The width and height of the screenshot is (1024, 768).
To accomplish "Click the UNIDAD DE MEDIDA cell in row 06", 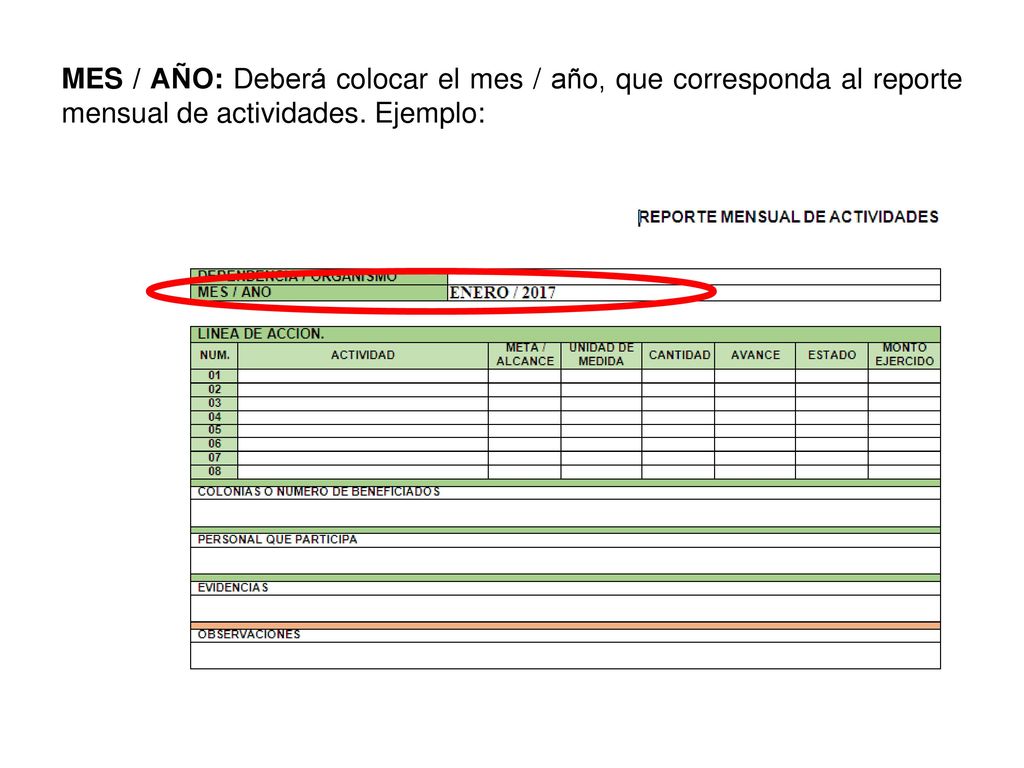I will click(x=601, y=444).
